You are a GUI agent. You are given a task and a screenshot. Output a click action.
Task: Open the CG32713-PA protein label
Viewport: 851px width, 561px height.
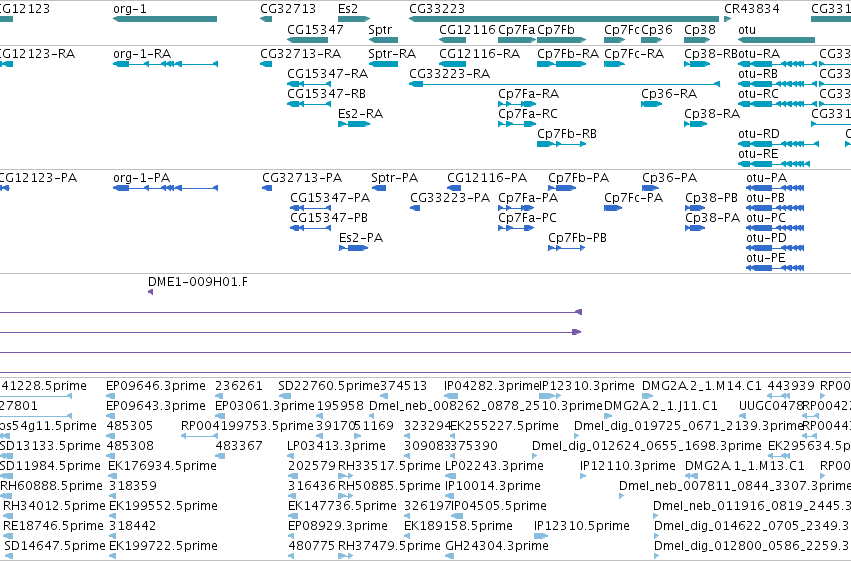[x=302, y=178]
